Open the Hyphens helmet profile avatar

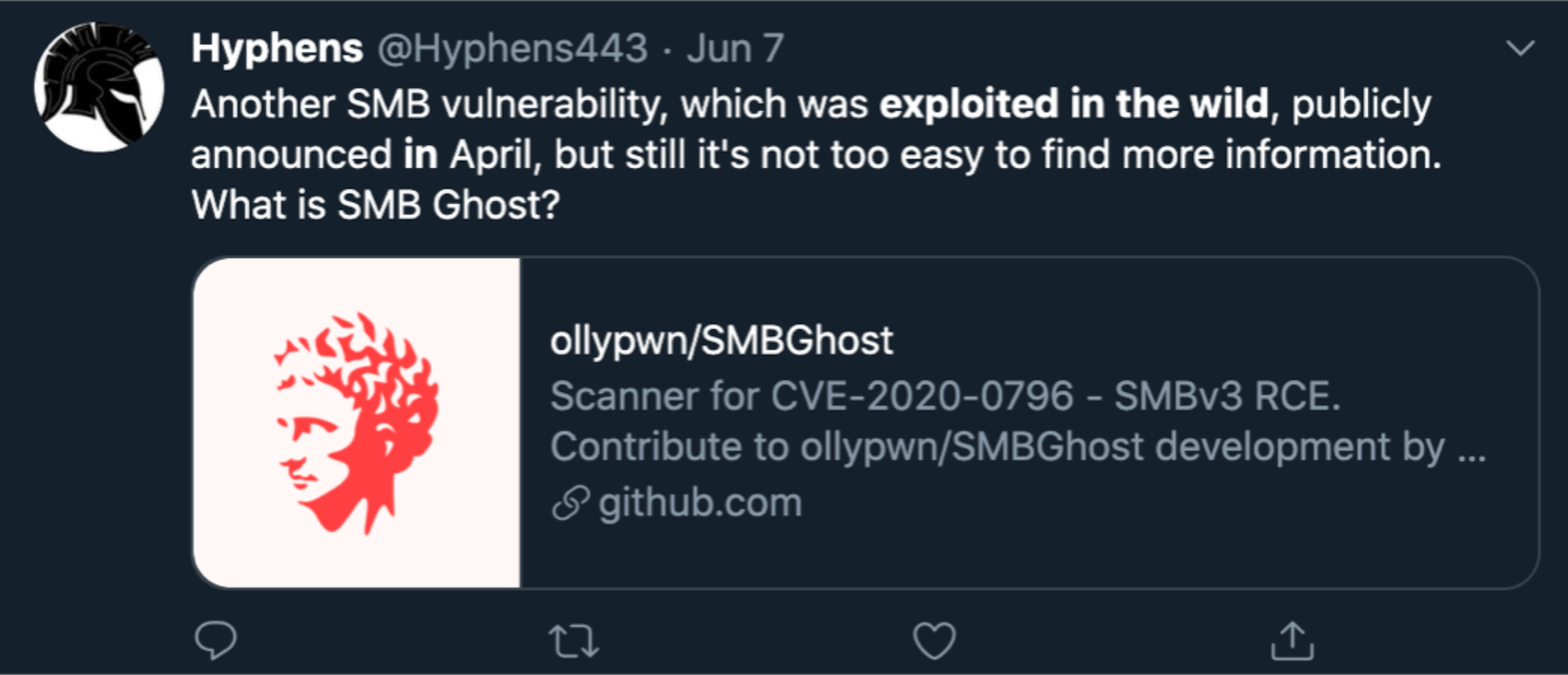[99, 87]
